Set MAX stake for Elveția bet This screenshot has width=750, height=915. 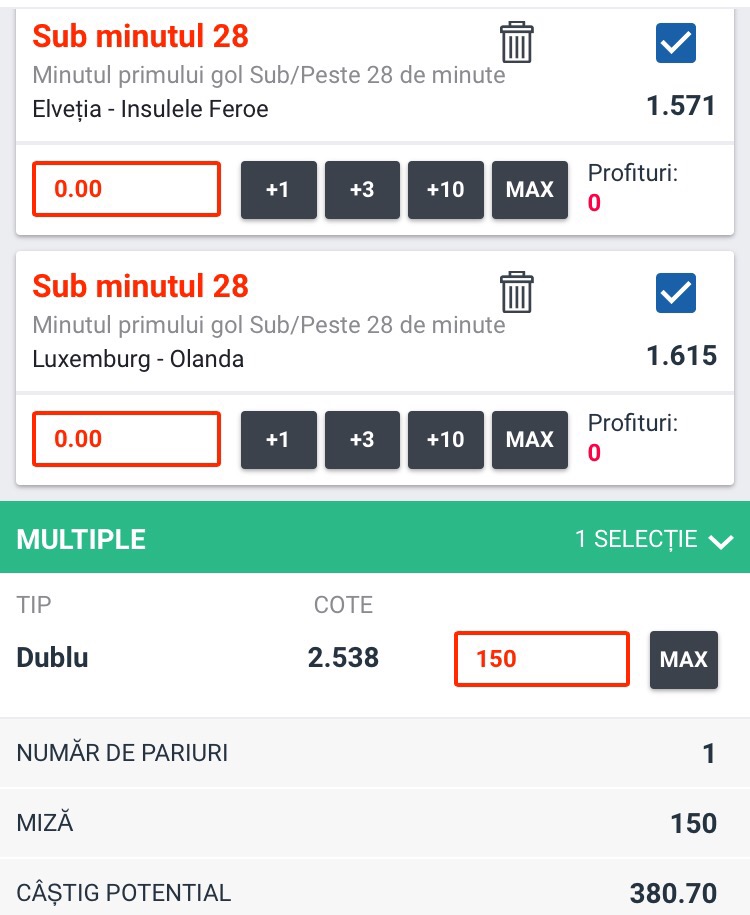pos(529,190)
